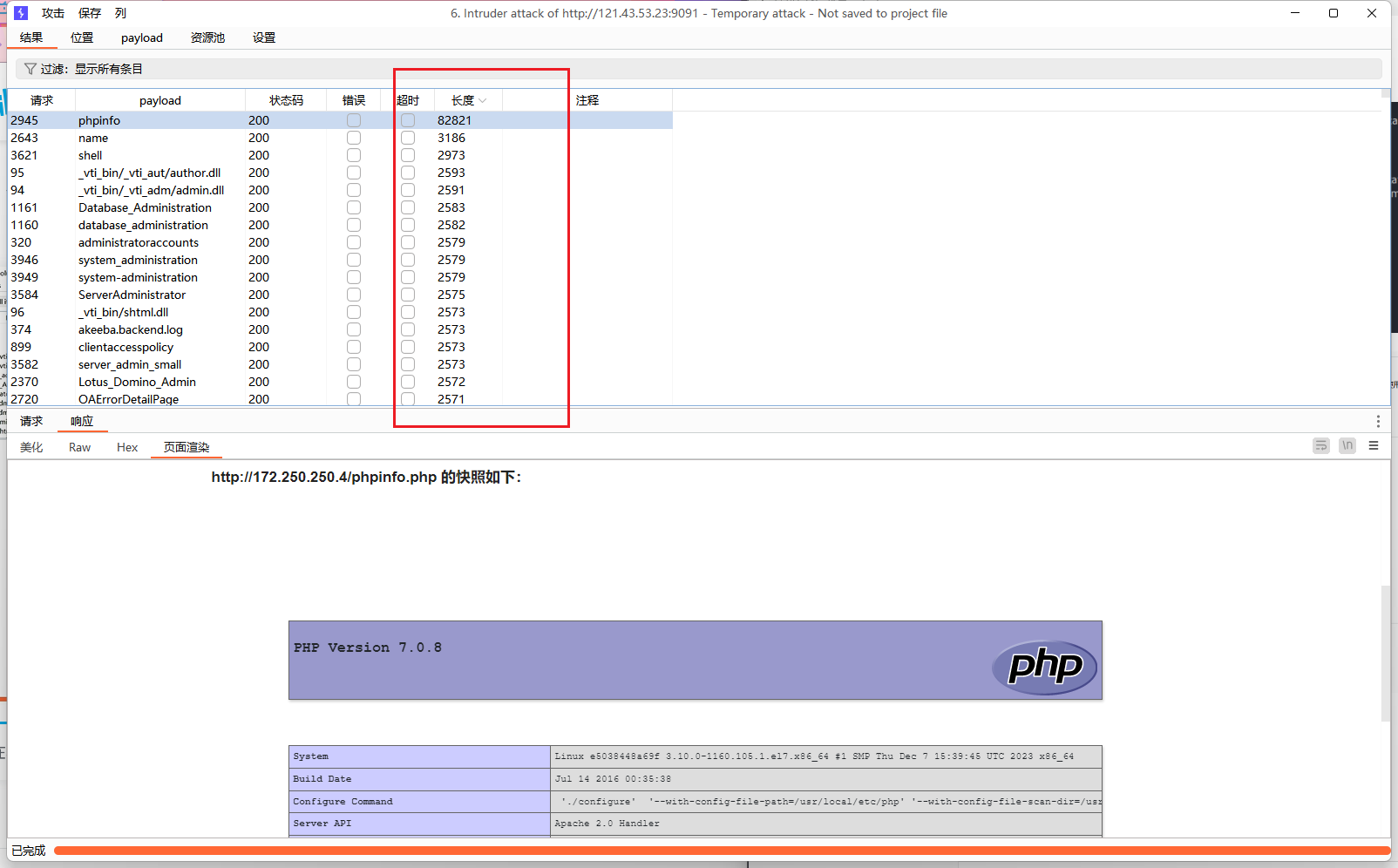The width and height of the screenshot is (1398, 868).
Task: Click the attack progress bar
Action: click(722, 851)
